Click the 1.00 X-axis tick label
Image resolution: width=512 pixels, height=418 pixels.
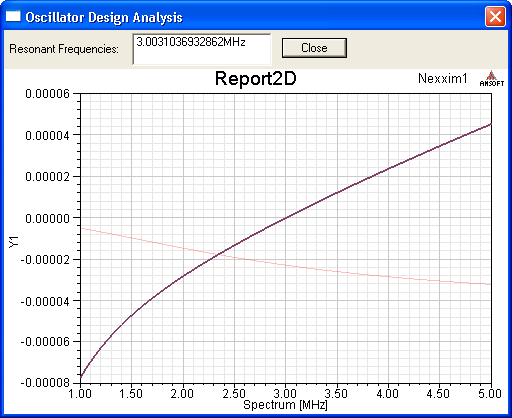pyautogui.click(x=80, y=394)
